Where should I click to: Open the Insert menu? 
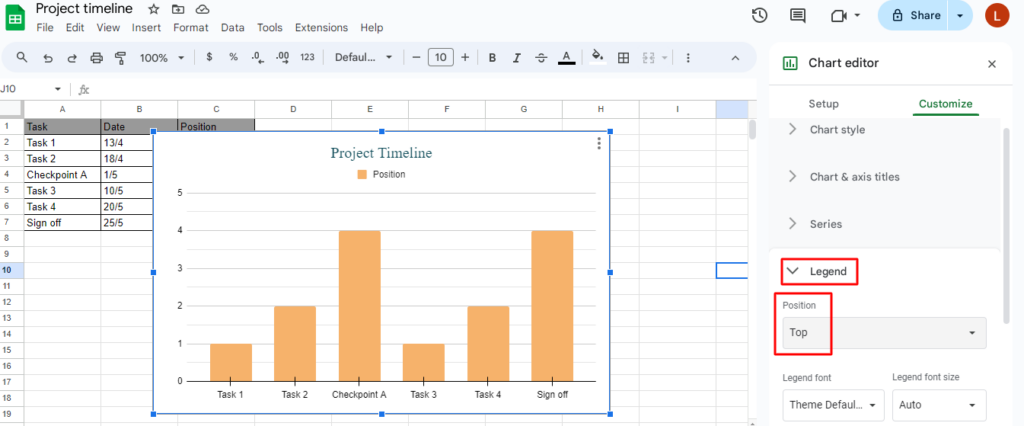146,27
